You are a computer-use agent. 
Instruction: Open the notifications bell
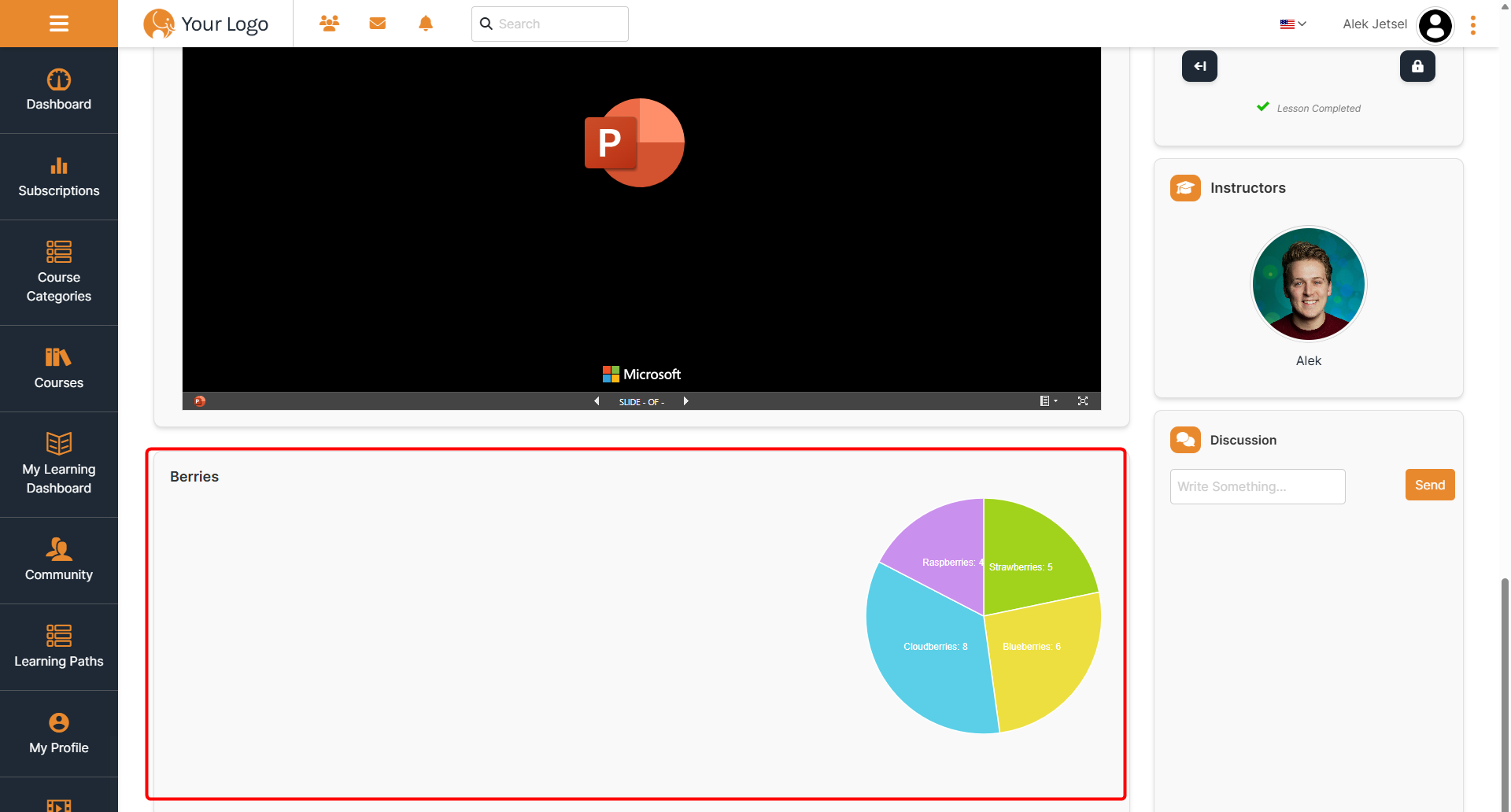(426, 24)
